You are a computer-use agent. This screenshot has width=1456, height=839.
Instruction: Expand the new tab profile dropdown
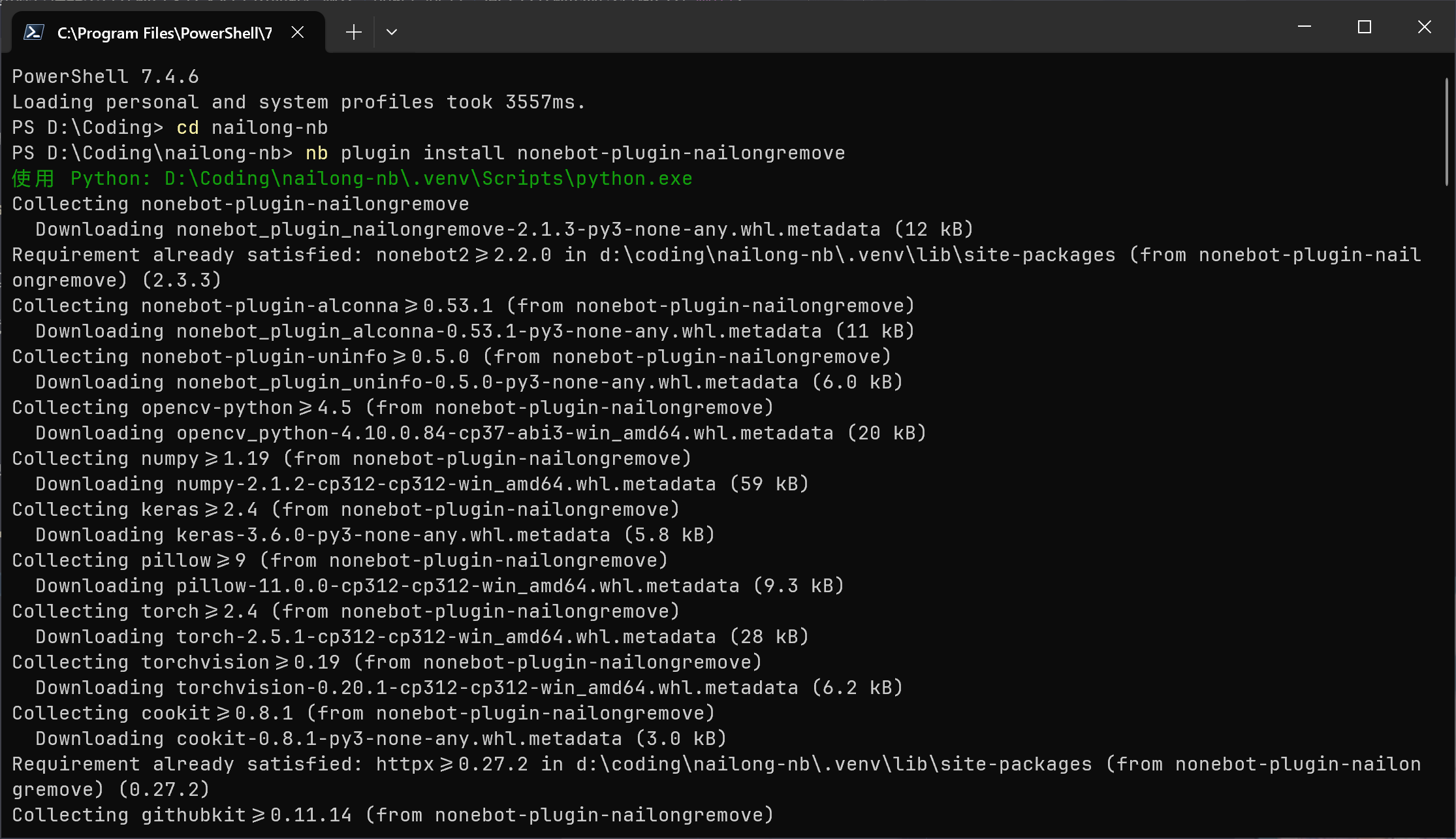tap(392, 32)
